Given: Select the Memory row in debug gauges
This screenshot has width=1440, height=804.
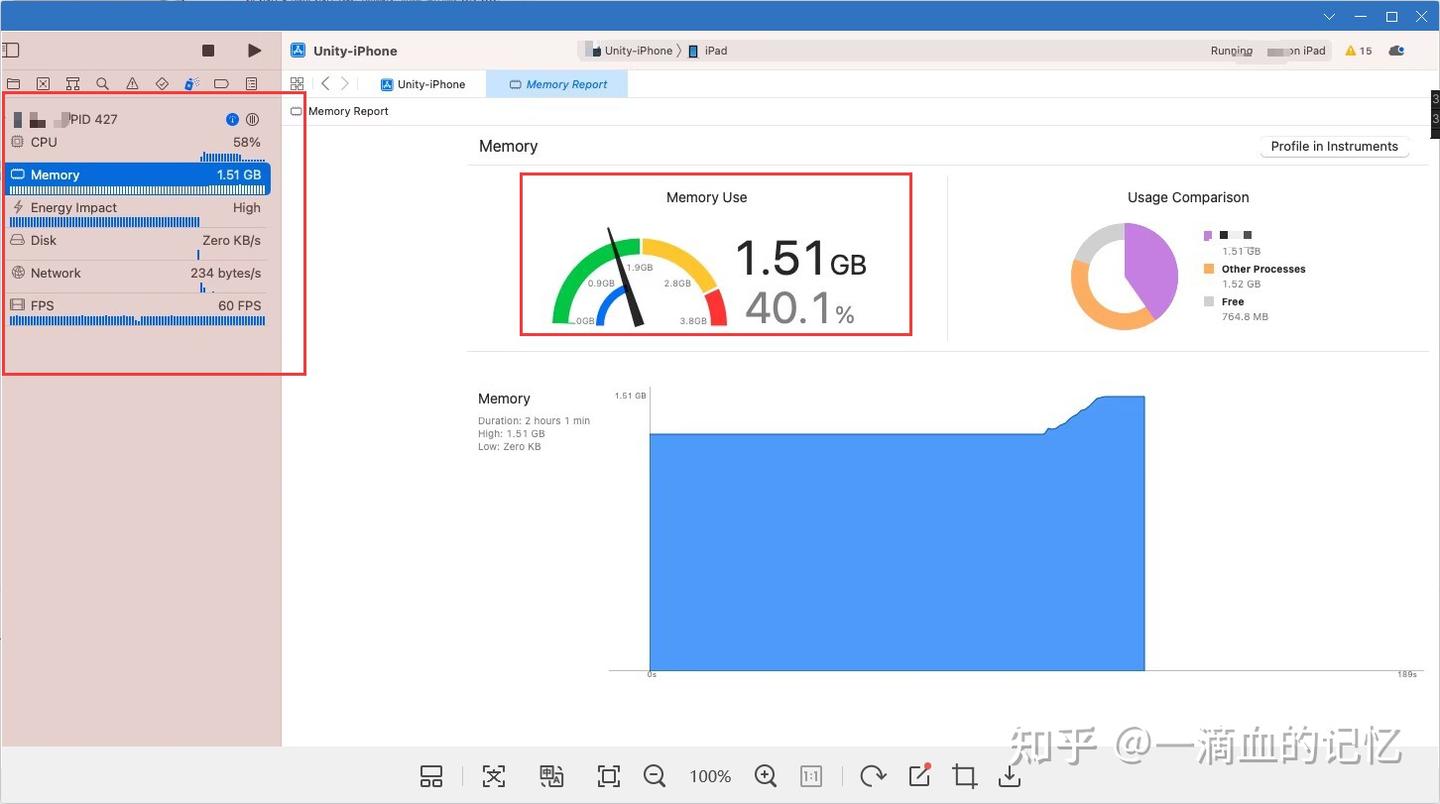Looking at the screenshot, I should 137,175.
